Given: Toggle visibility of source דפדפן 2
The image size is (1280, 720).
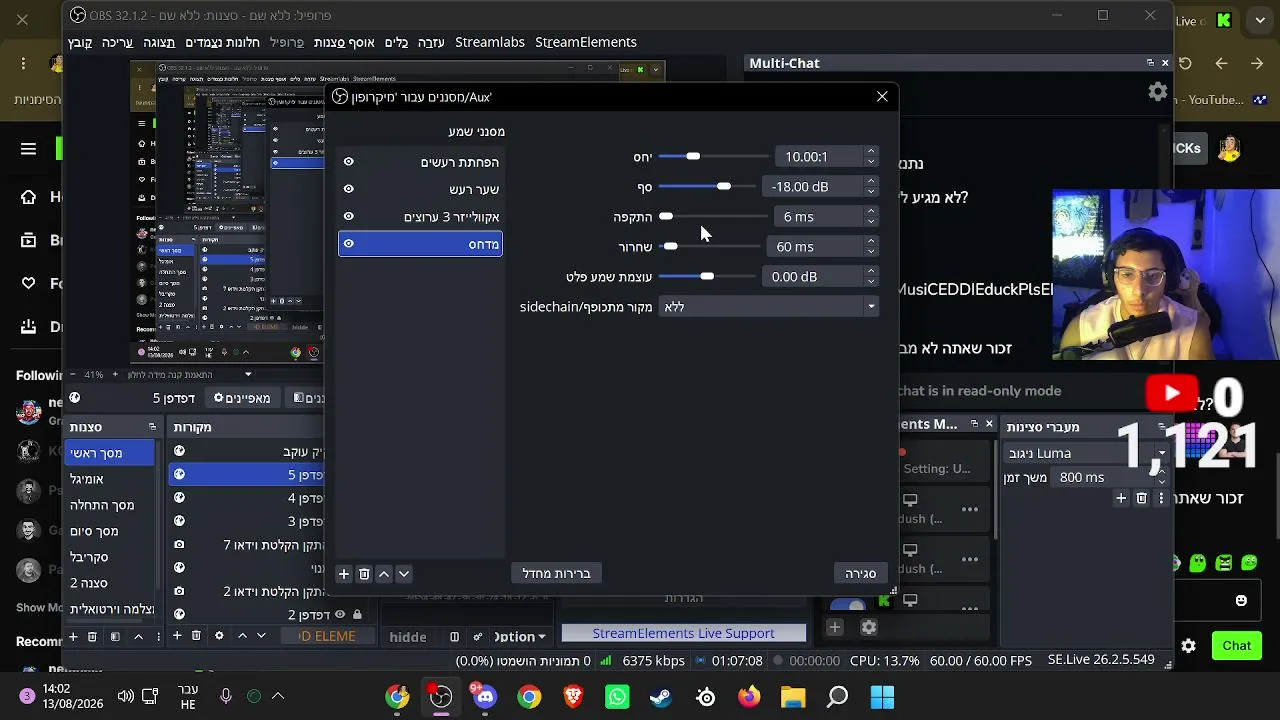Looking at the screenshot, I should [x=340, y=615].
